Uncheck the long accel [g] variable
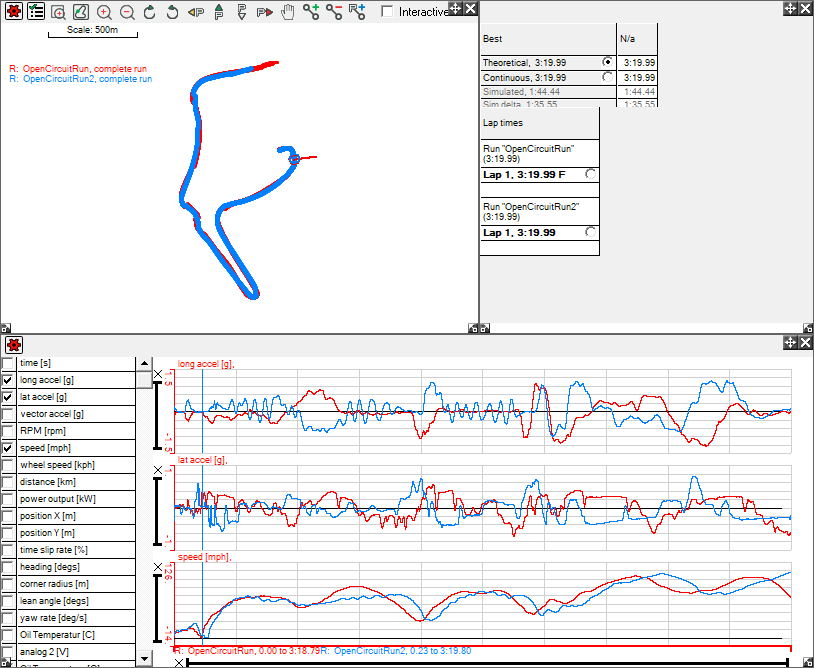The height and width of the screenshot is (668, 814). 9,381
